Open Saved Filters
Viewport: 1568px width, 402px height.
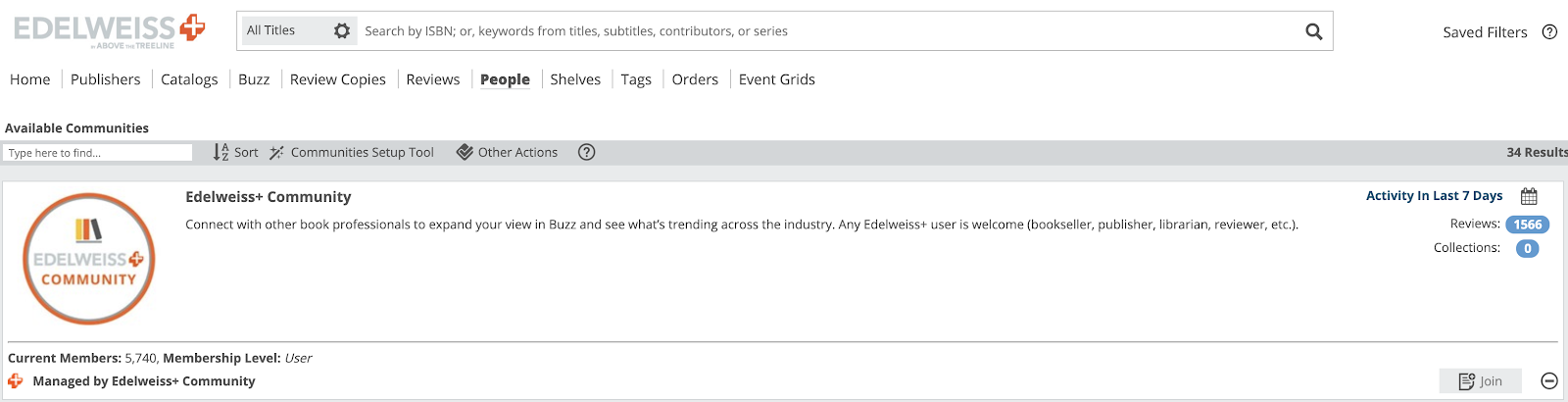pos(1485,32)
